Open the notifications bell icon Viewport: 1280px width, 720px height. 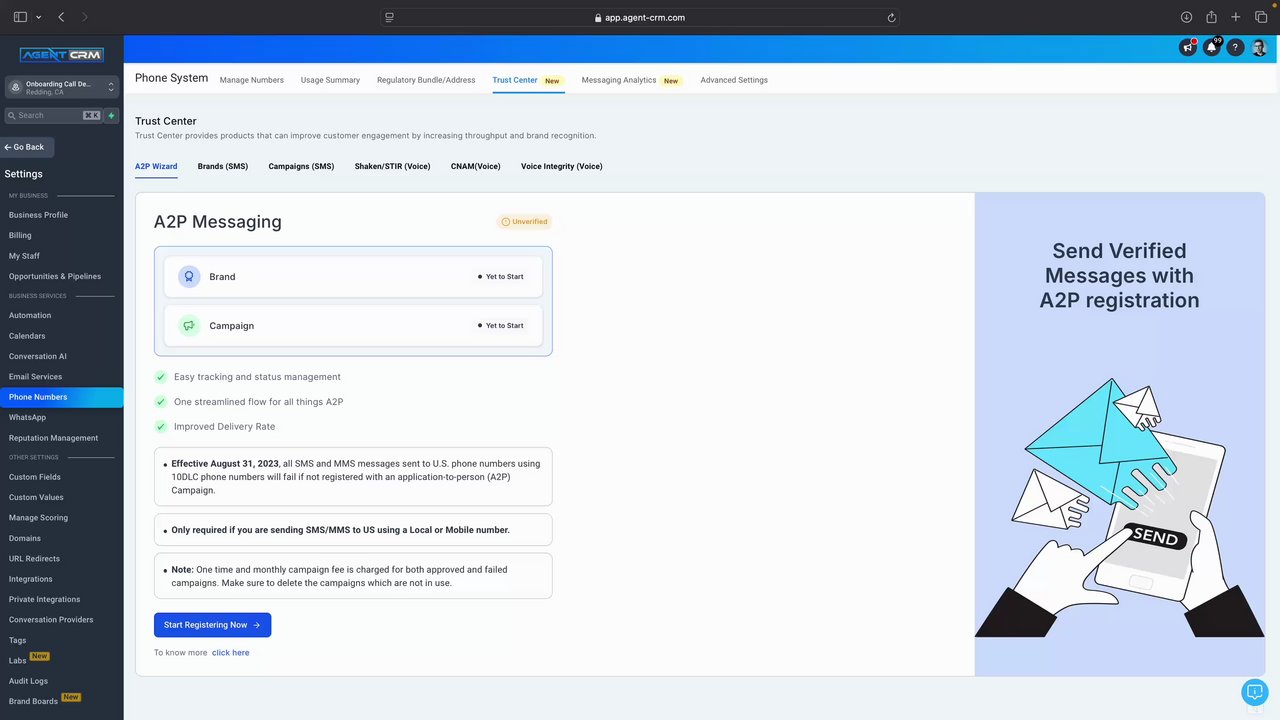1212,47
